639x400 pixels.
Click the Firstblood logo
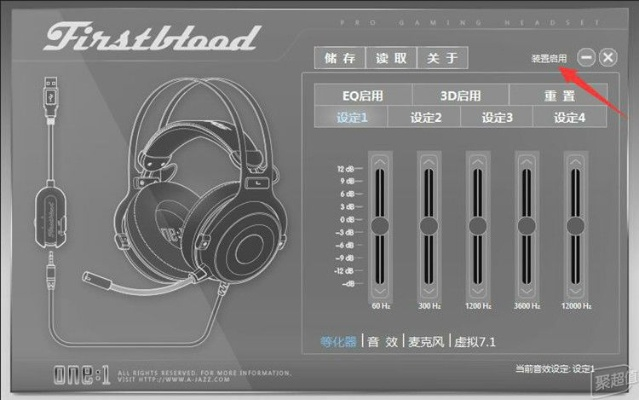coord(152,38)
